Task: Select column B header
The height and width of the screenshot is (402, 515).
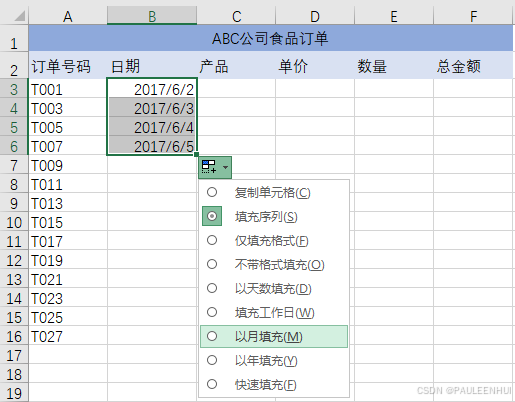Action: click(x=152, y=16)
